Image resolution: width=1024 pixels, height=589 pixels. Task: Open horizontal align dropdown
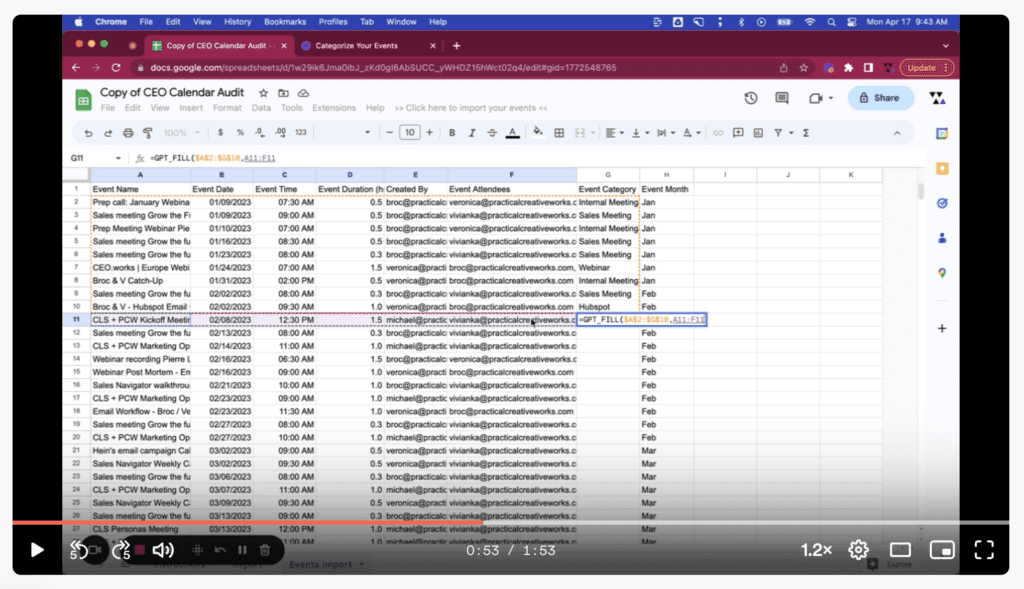pyautogui.click(x=614, y=133)
